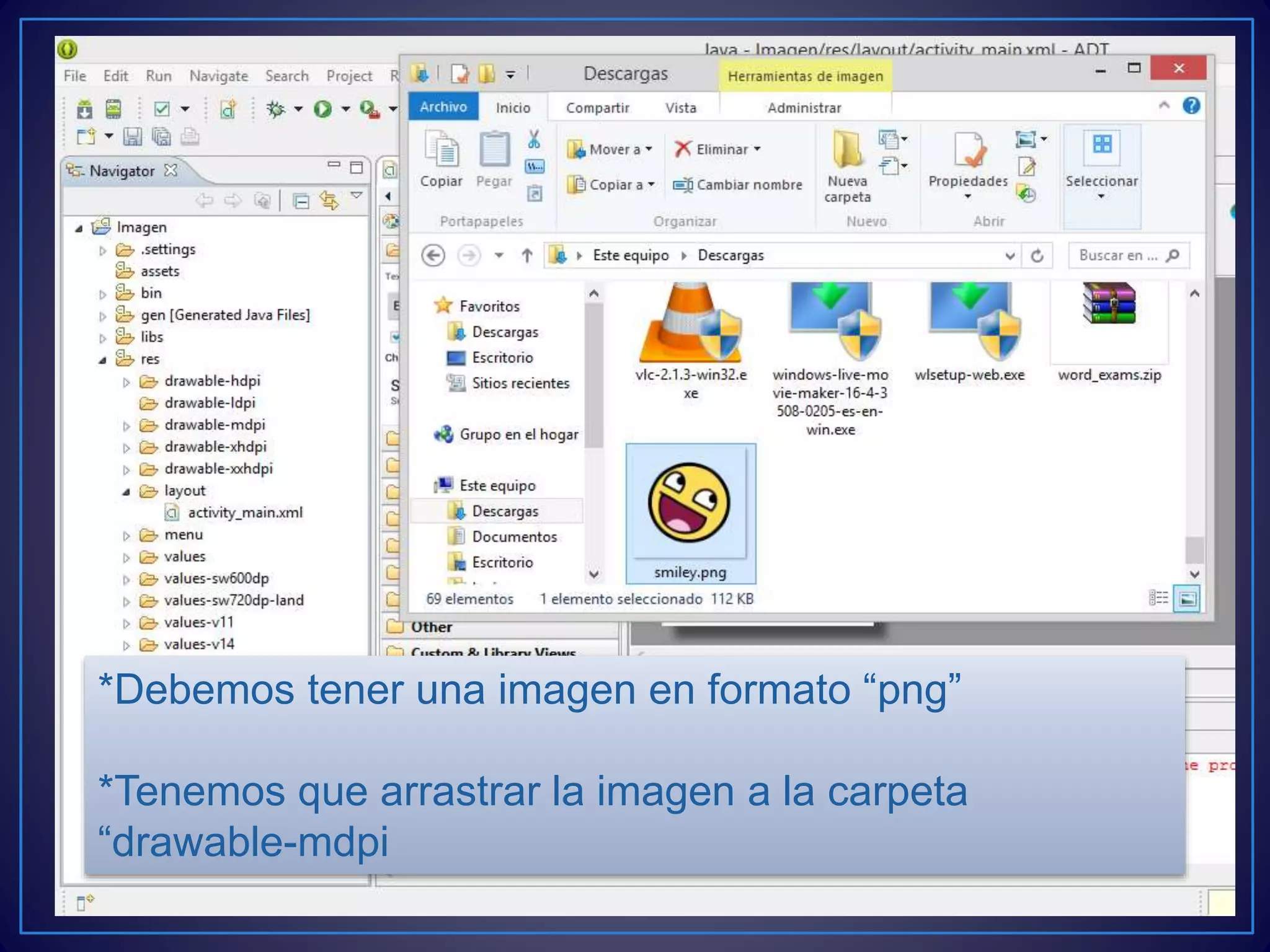Image resolution: width=1270 pixels, height=952 pixels.
Task: Open explorer help question mark
Action: (x=1191, y=106)
